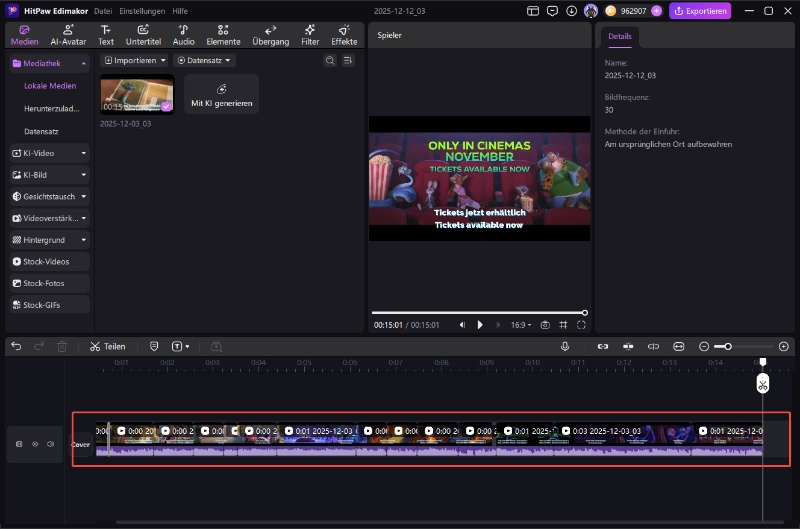Screen dimensions: 800x529
Task: Open the Datensatz dropdown in the media toolbar
Action: coord(204,60)
